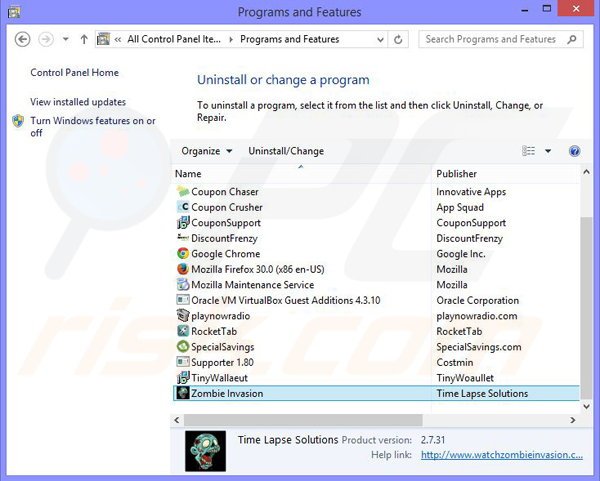The image size is (600, 481).
Task: Expand the Organize dropdown menu
Action: [207, 151]
